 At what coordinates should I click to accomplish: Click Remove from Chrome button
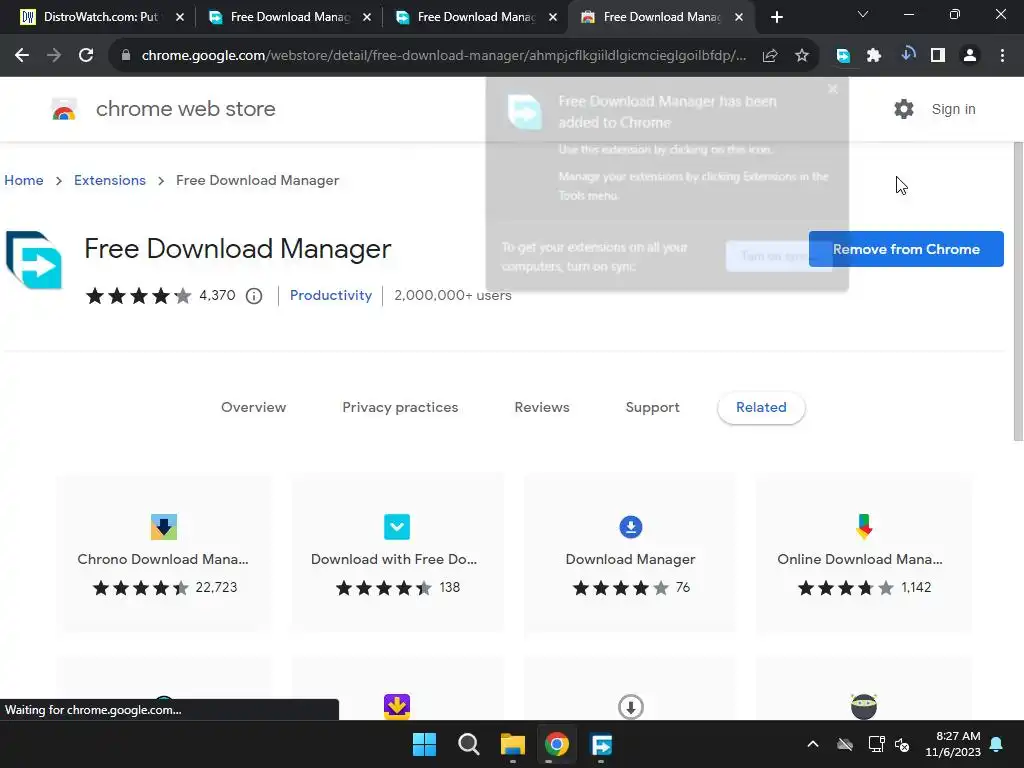coord(906,249)
